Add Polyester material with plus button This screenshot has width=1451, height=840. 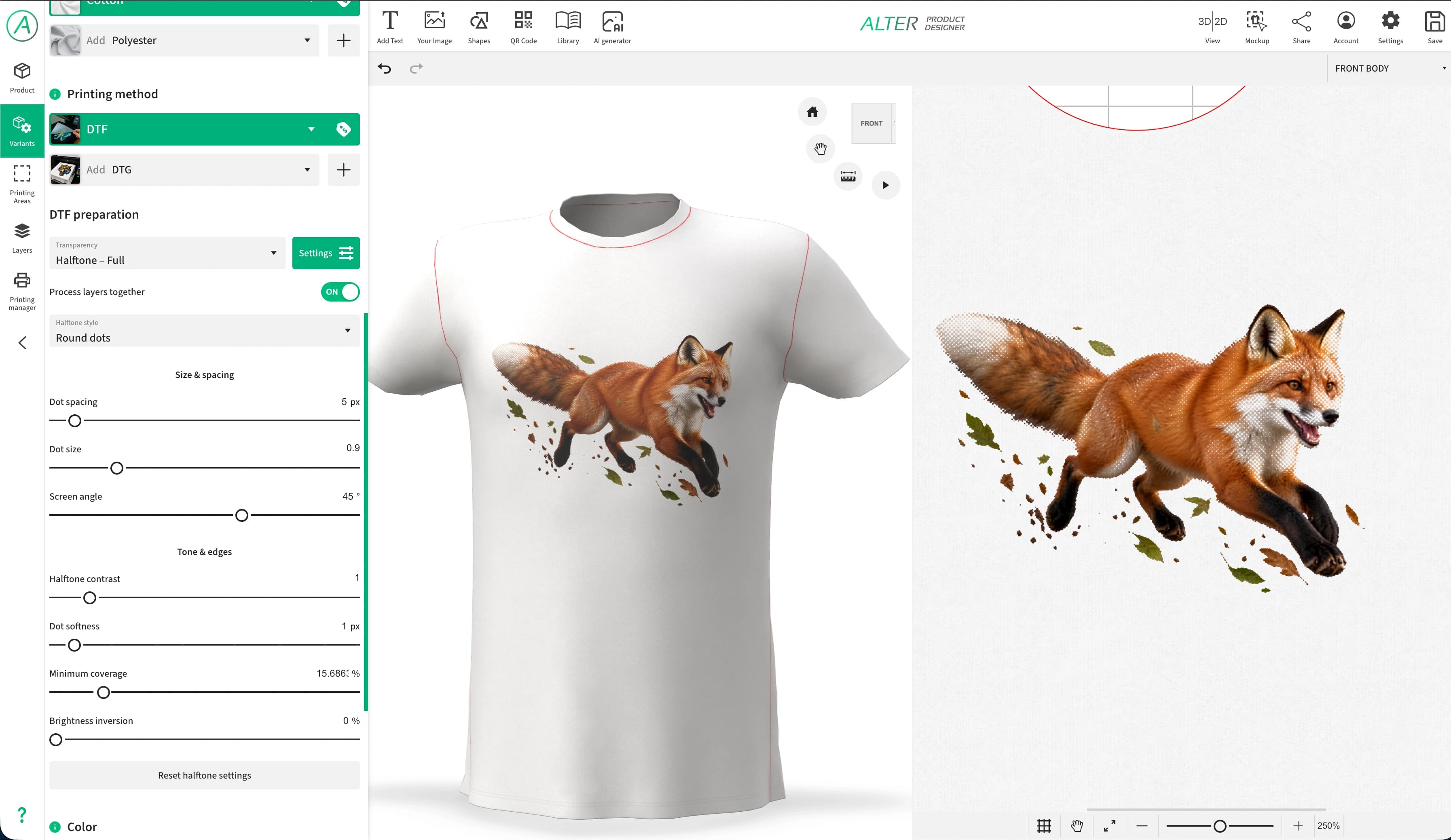(x=343, y=40)
